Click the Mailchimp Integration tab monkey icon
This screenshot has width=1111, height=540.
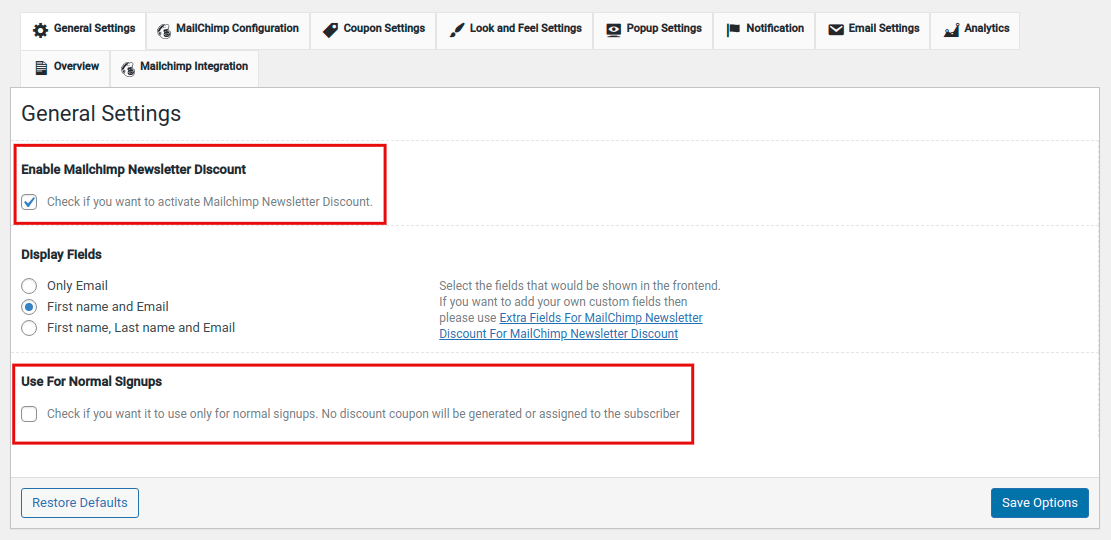[128, 68]
